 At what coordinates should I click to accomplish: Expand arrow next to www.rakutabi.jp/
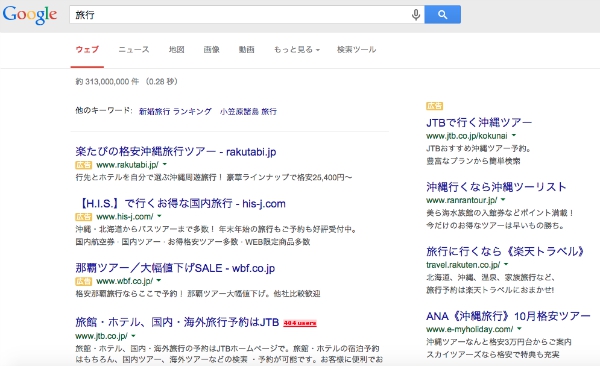[x=165, y=164]
